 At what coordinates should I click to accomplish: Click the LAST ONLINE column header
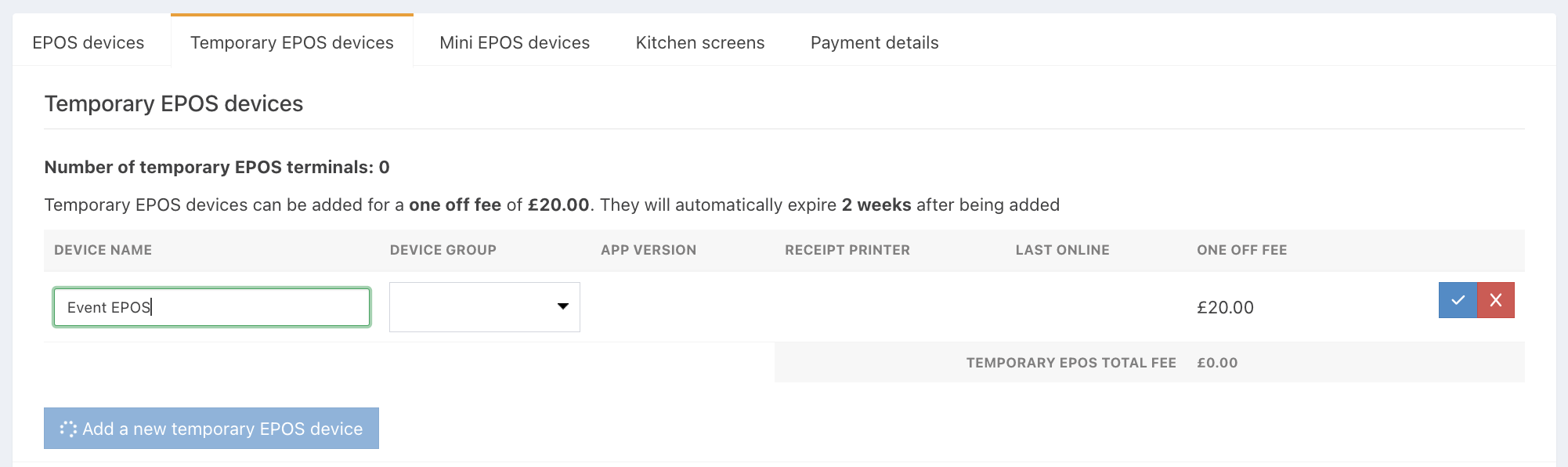(1063, 250)
